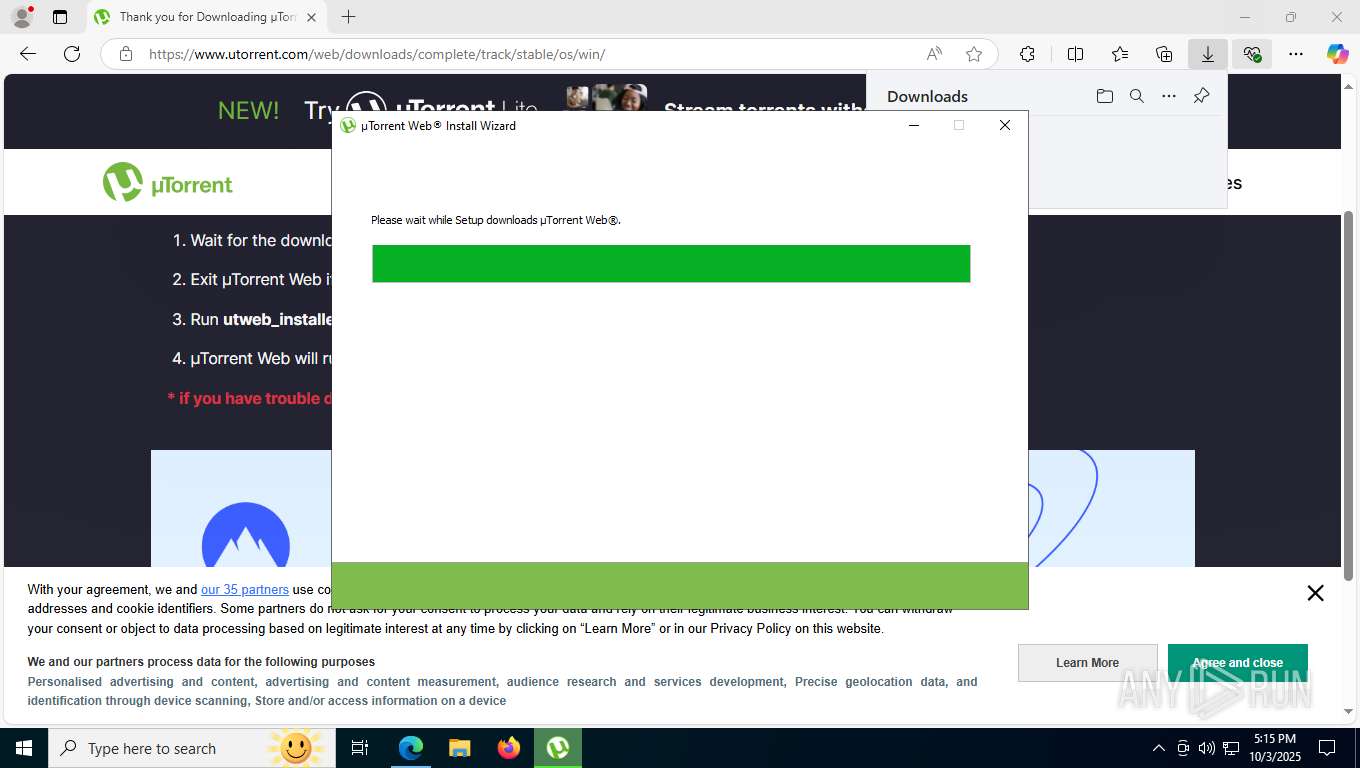Open Browser essentials heart icon
This screenshot has height=768, width=1360.
1252,54
